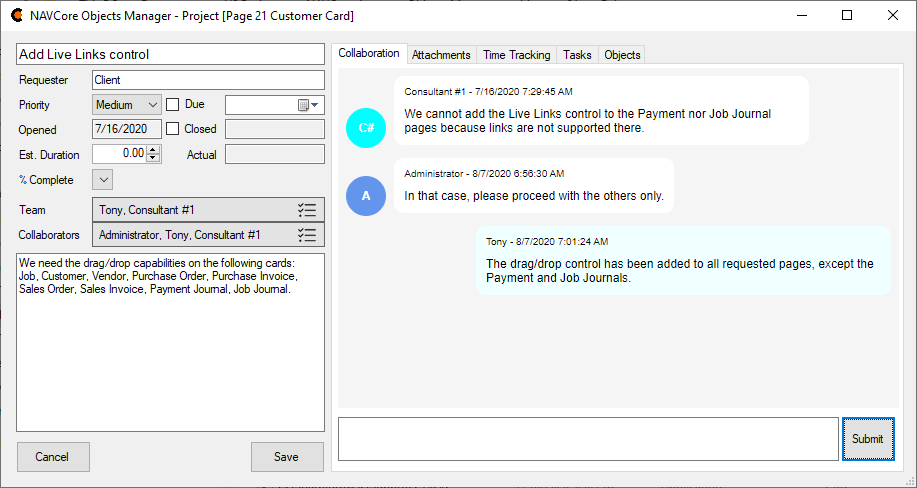This screenshot has width=917, height=488.
Task: Click the Cancel button
Action: 53,457
